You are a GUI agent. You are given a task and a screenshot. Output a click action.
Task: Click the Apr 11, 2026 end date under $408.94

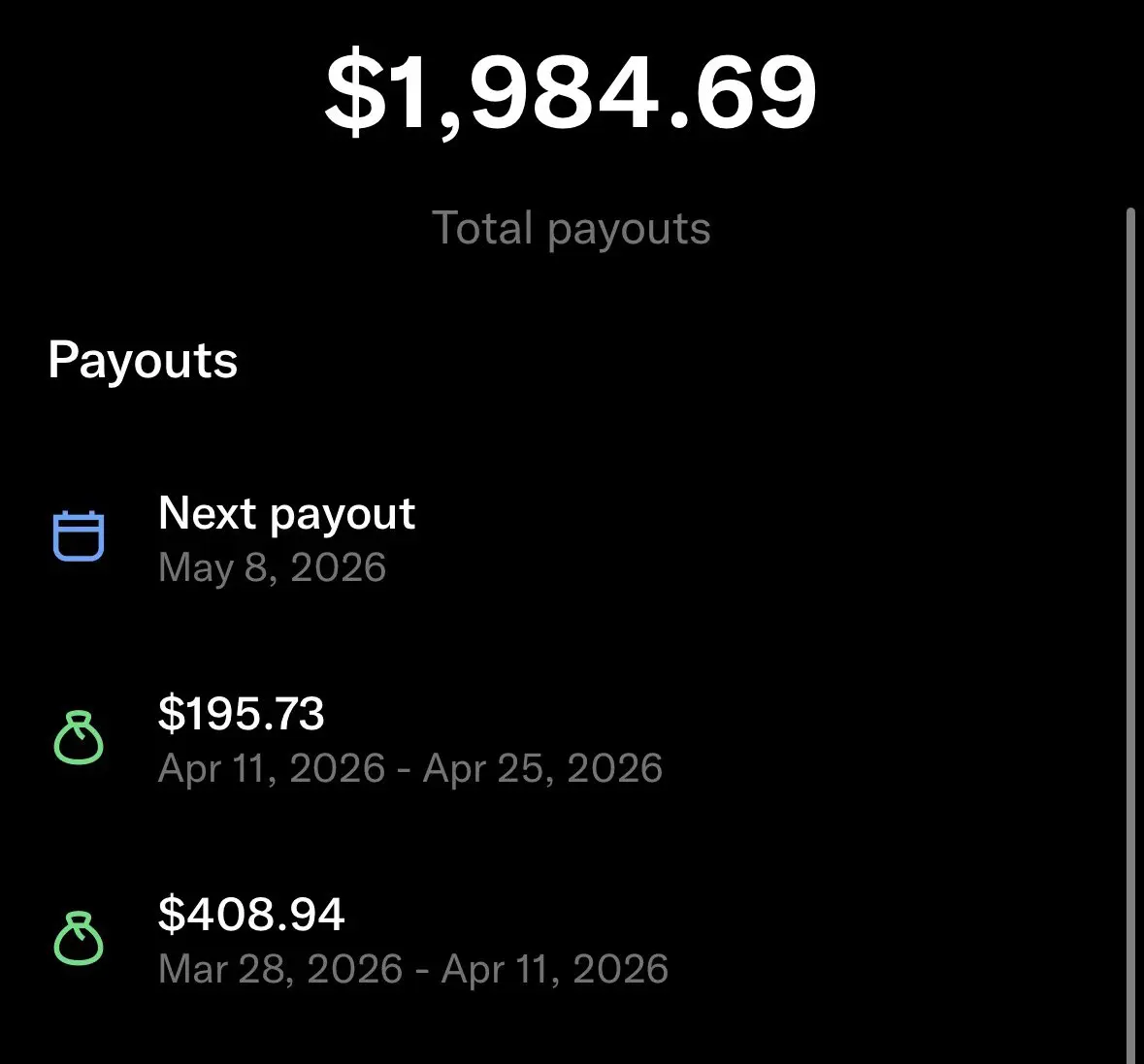click(x=555, y=969)
